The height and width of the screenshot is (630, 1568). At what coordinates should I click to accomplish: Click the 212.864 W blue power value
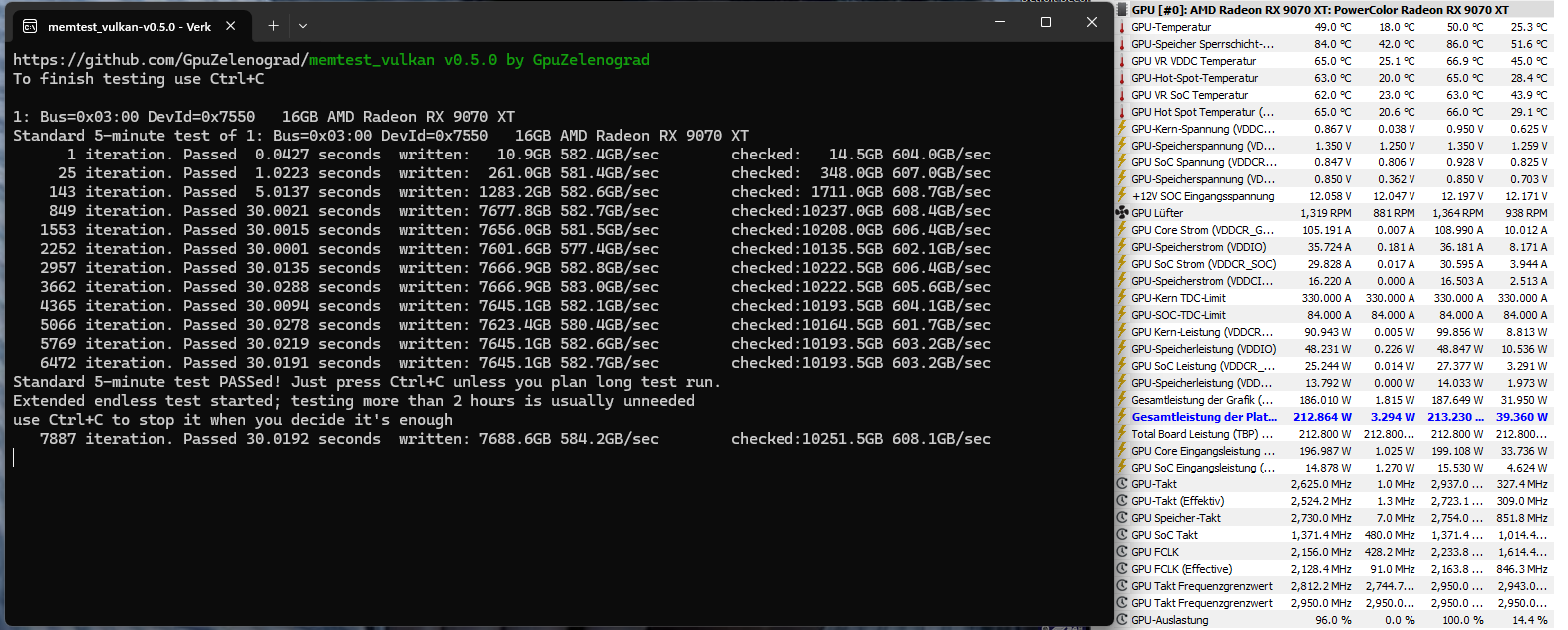1322,417
